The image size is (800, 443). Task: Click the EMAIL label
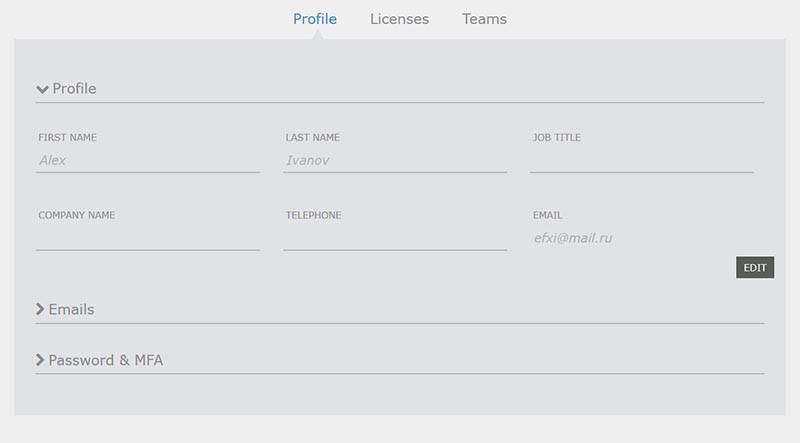click(x=547, y=215)
